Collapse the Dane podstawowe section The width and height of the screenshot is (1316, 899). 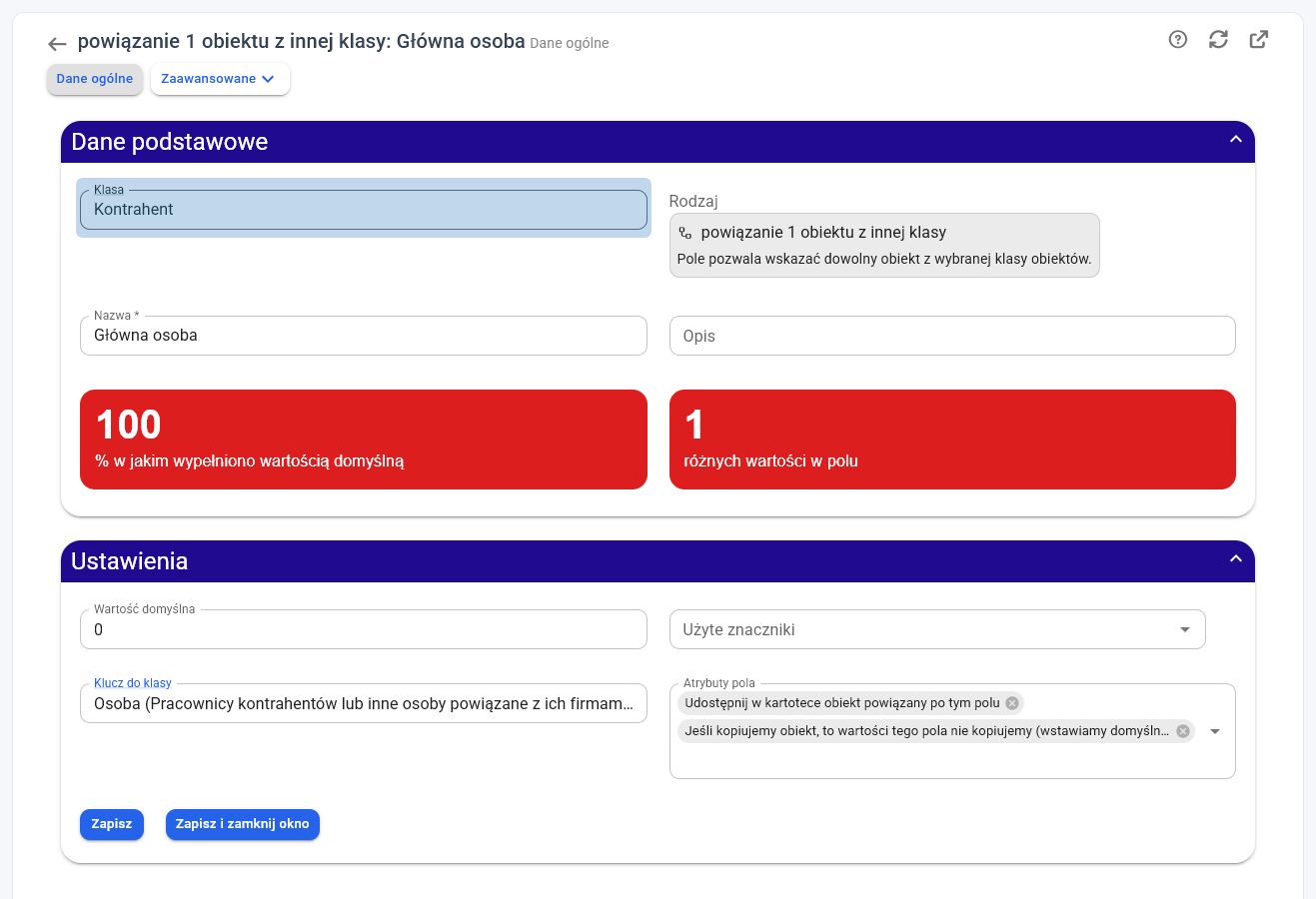[x=1236, y=140]
